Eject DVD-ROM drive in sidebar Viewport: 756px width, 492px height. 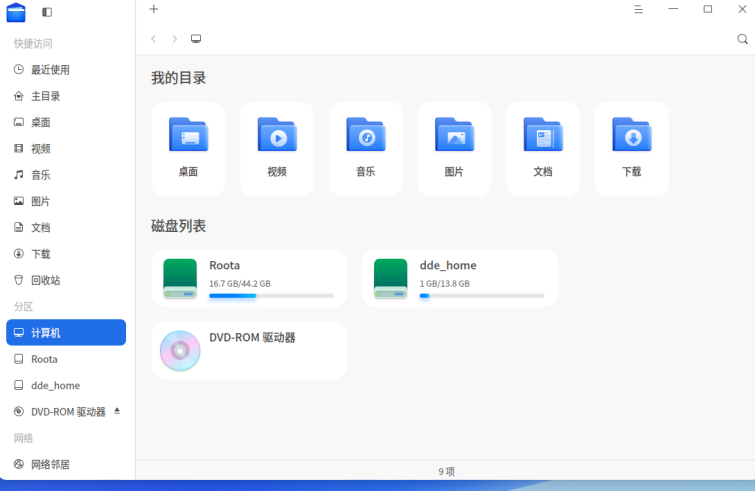[x=117, y=411]
